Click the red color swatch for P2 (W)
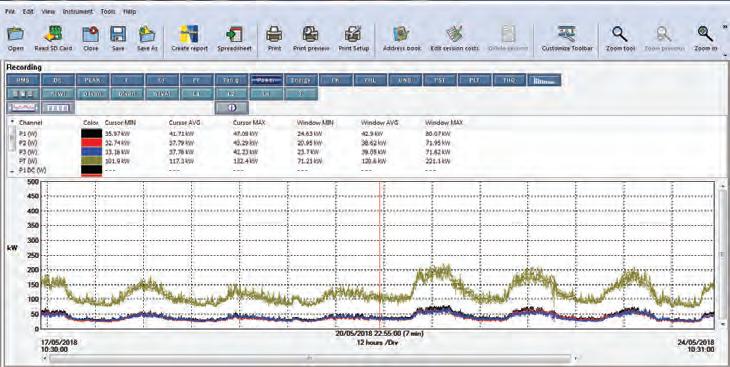 point(91,143)
